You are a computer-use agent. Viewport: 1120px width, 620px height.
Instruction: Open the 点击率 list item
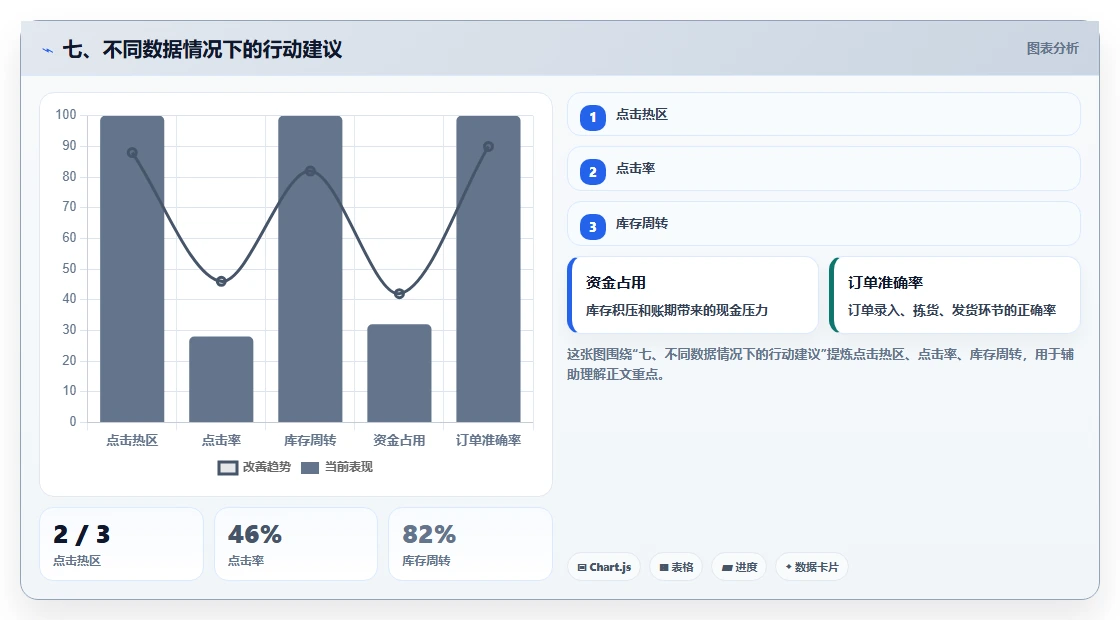pyautogui.click(x=824, y=169)
